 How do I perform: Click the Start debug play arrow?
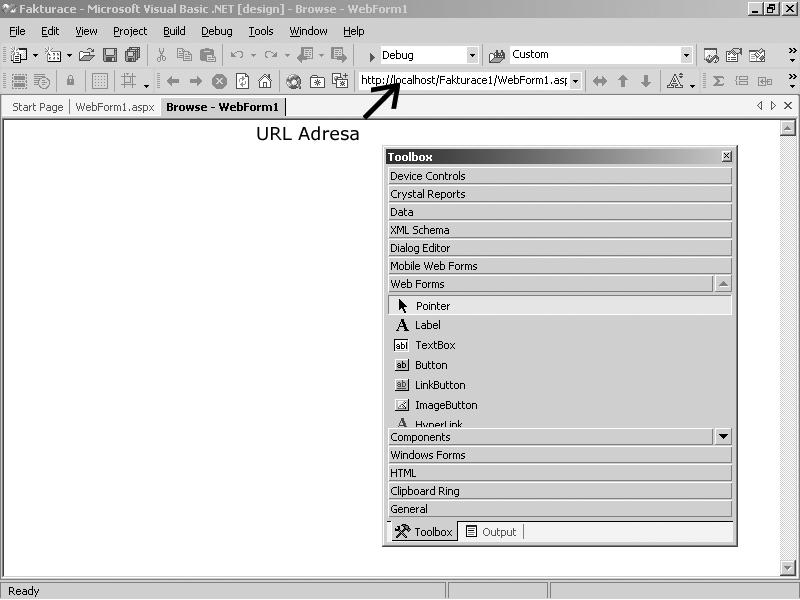point(372,56)
